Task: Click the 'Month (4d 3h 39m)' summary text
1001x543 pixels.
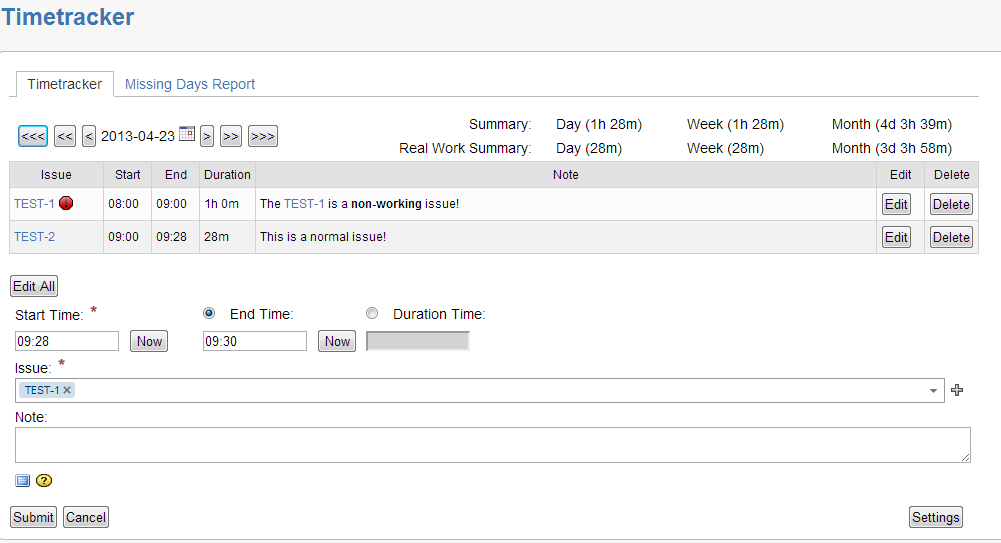Action: [x=892, y=124]
